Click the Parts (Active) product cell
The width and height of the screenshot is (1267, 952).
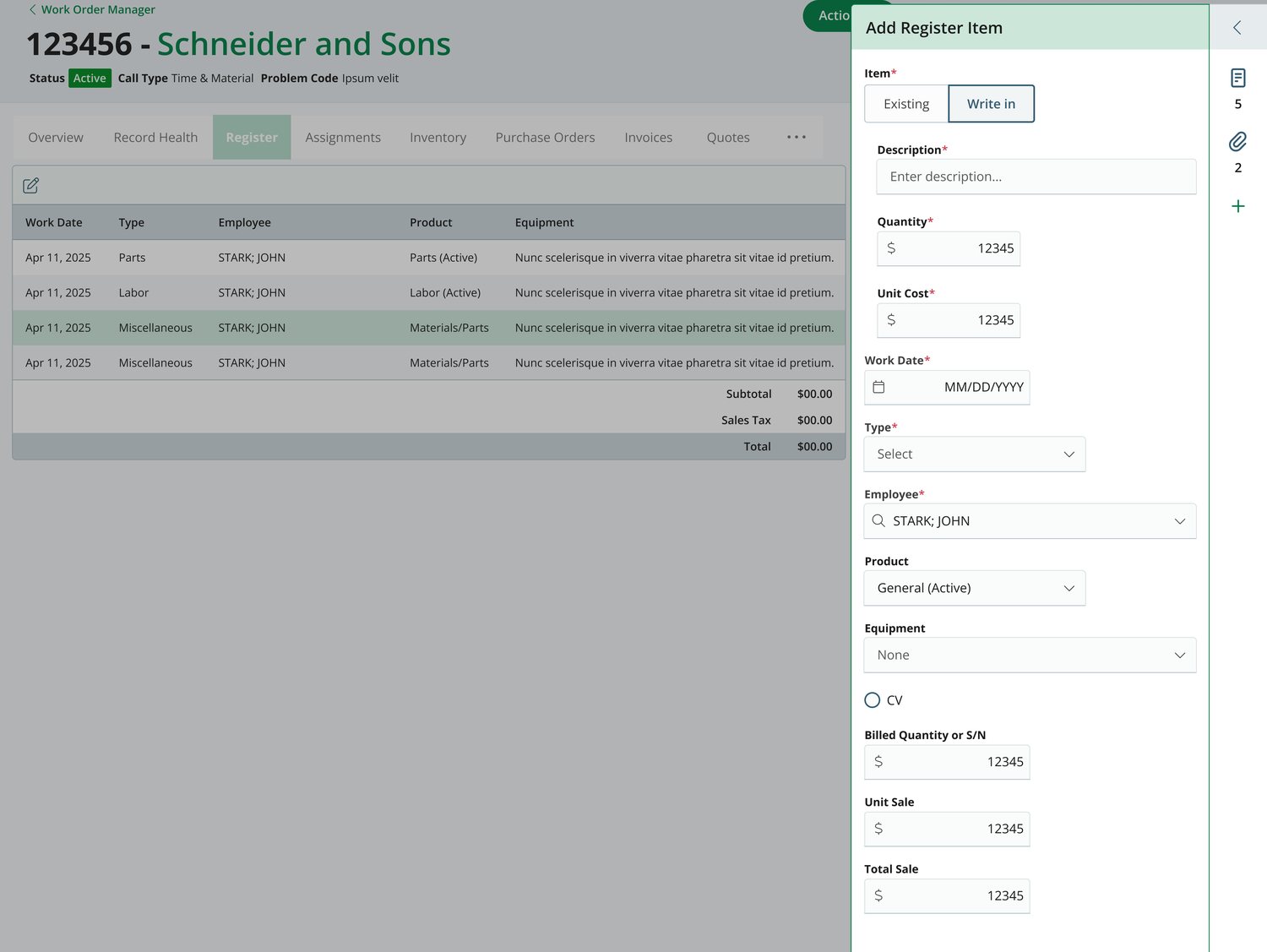[x=443, y=258]
